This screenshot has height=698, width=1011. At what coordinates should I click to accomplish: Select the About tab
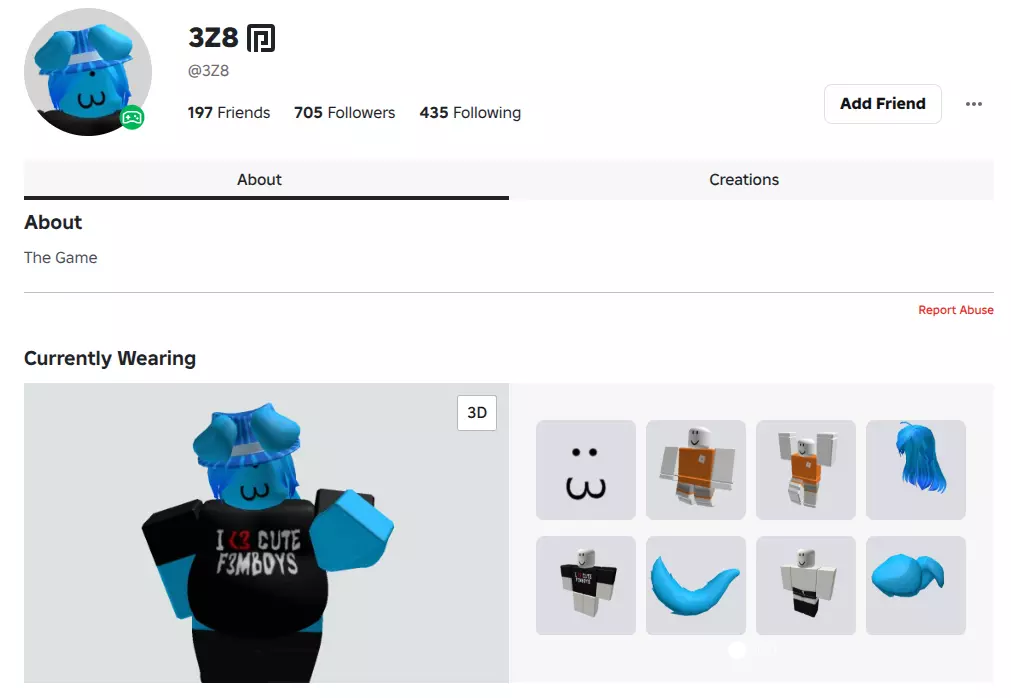(x=259, y=180)
